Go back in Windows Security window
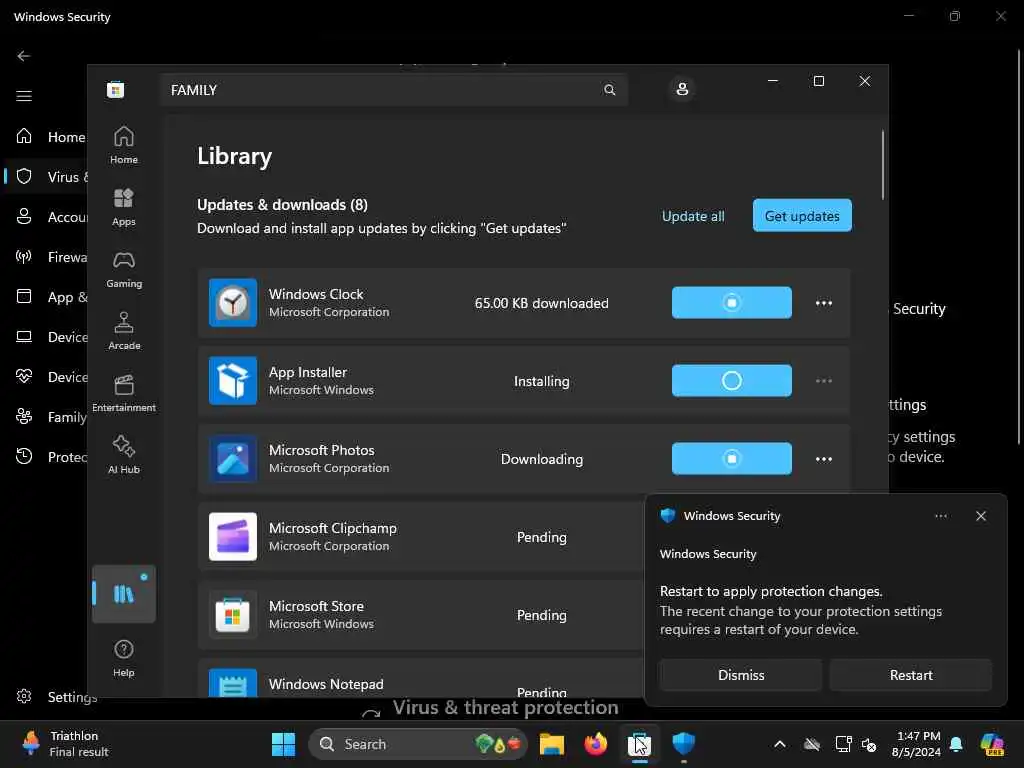The height and width of the screenshot is (768, 1024). click(x=24, y=56)
